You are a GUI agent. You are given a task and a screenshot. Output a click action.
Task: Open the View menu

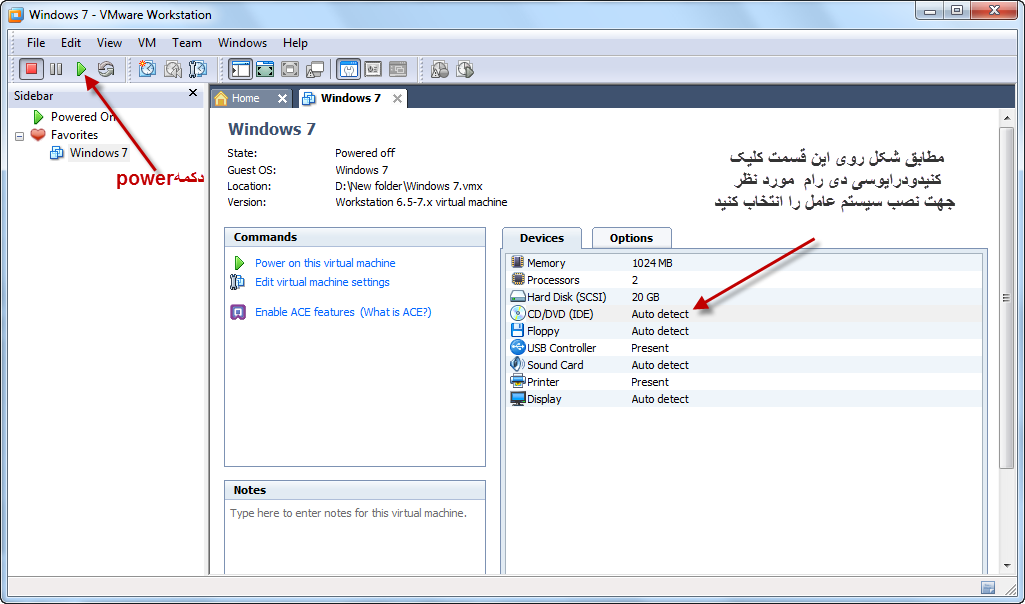(x=109, y=42)
